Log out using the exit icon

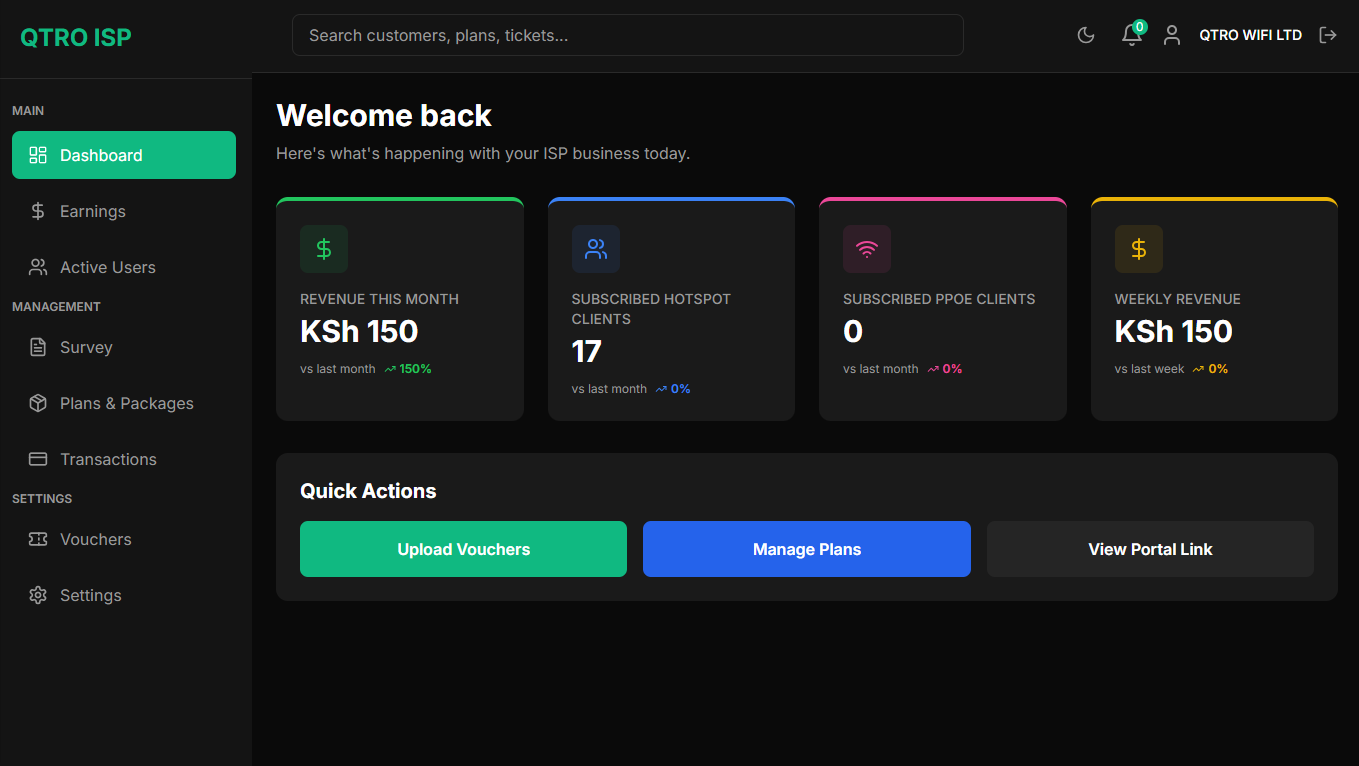tap(1328, 35)
